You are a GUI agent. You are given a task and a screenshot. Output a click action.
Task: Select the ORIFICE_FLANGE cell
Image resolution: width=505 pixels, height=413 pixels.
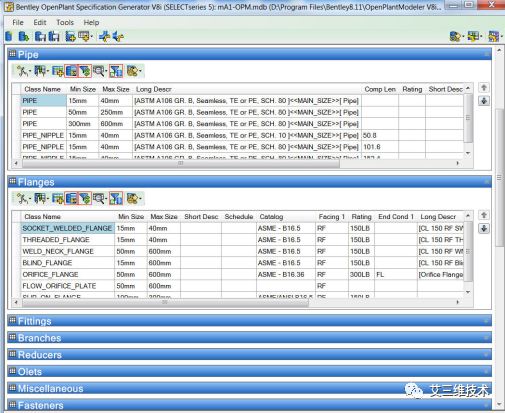point(67,274)
